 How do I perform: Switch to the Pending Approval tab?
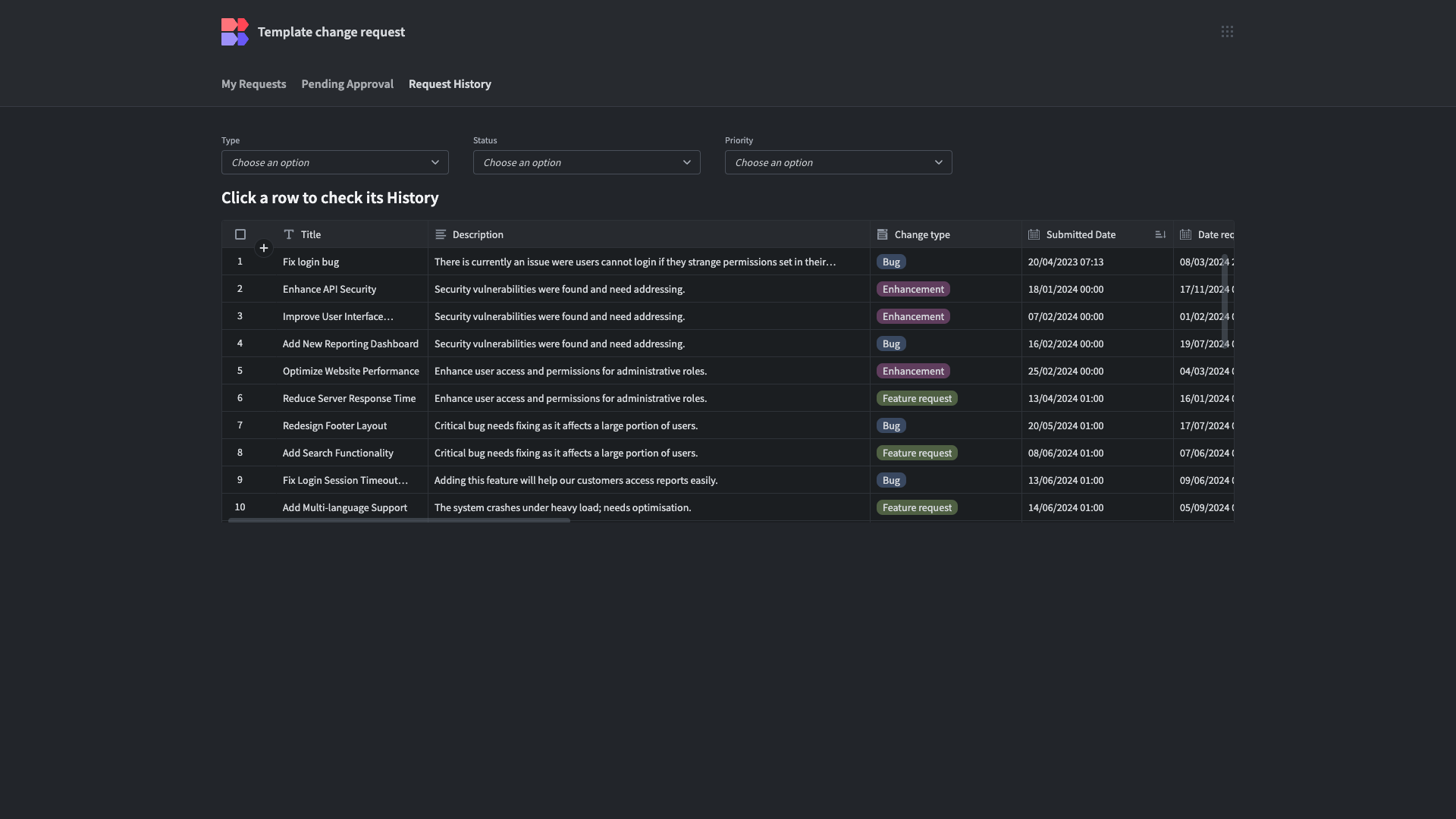point(347,84)
